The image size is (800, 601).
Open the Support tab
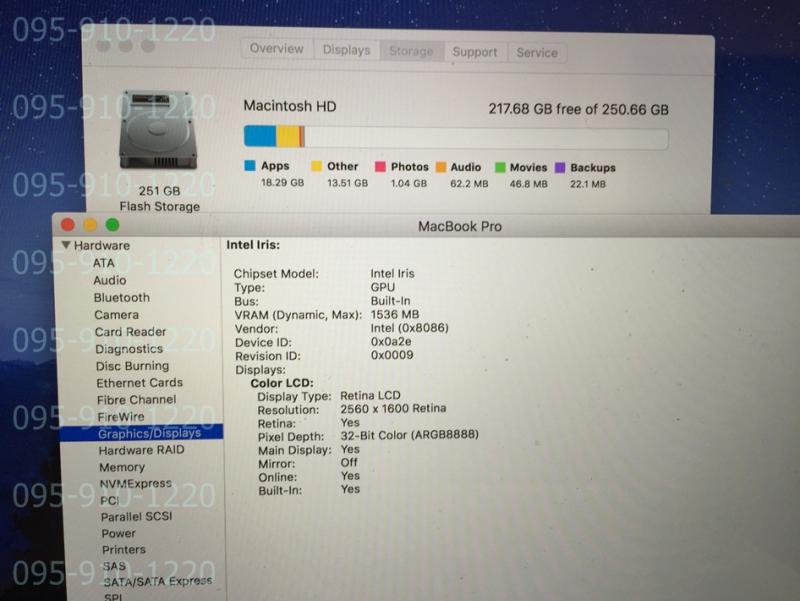475,52
